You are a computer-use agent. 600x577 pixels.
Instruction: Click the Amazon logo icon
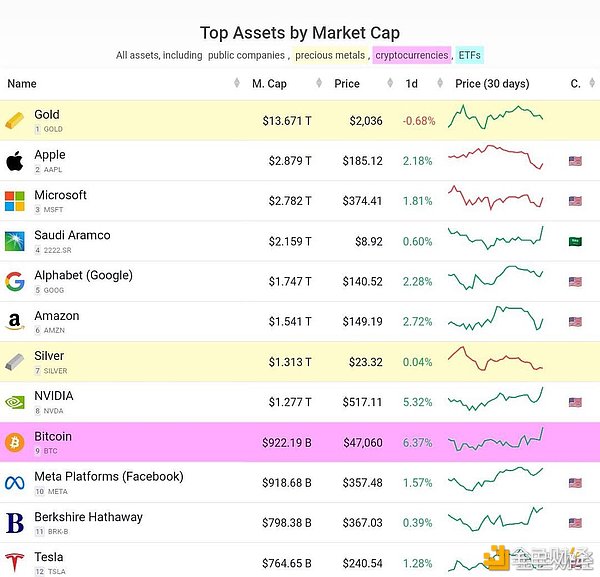15,322
